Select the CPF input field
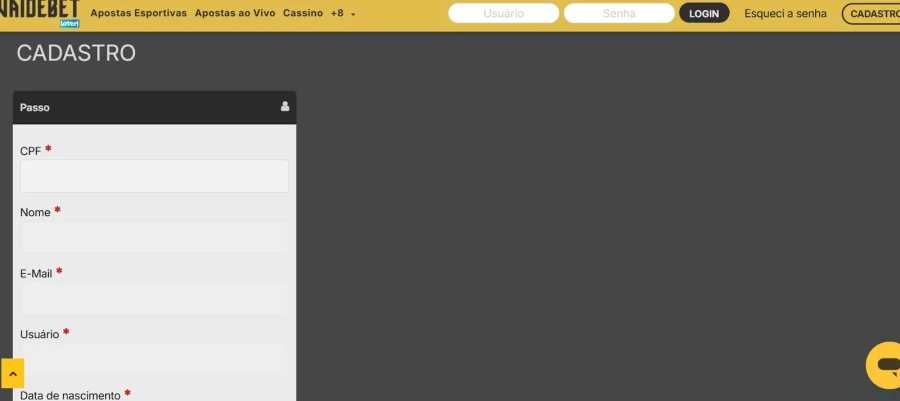The image size is (900, 401). [x=154, y=176]
